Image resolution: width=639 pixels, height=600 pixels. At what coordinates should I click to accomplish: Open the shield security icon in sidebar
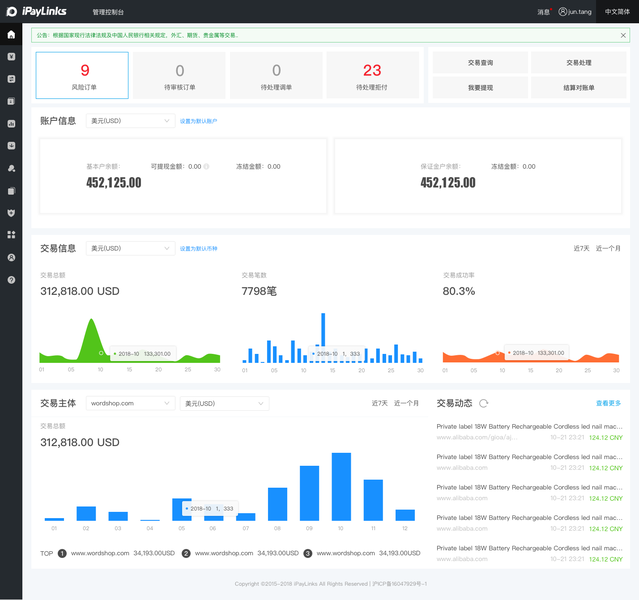coord(11,213)
